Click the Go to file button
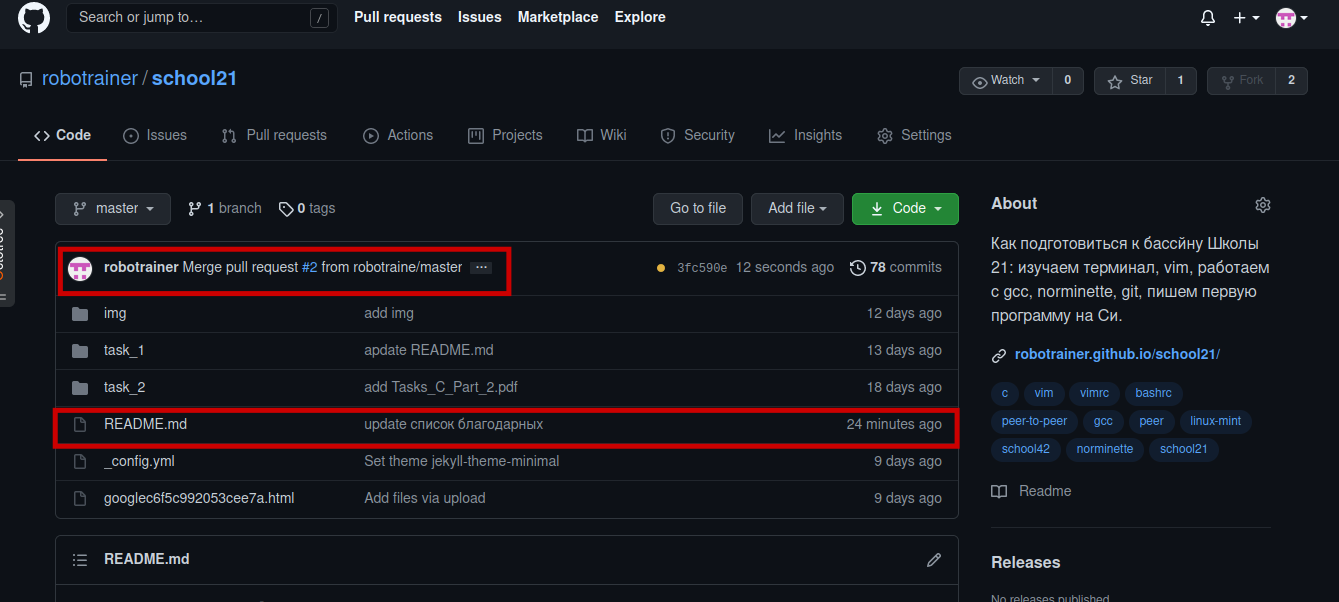 pos(698,209)
